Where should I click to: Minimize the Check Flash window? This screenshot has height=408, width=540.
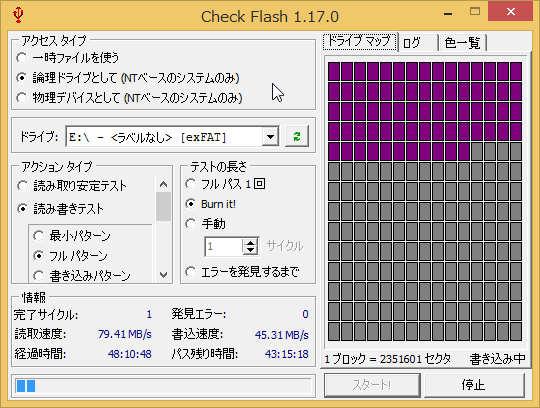point(448,14)
